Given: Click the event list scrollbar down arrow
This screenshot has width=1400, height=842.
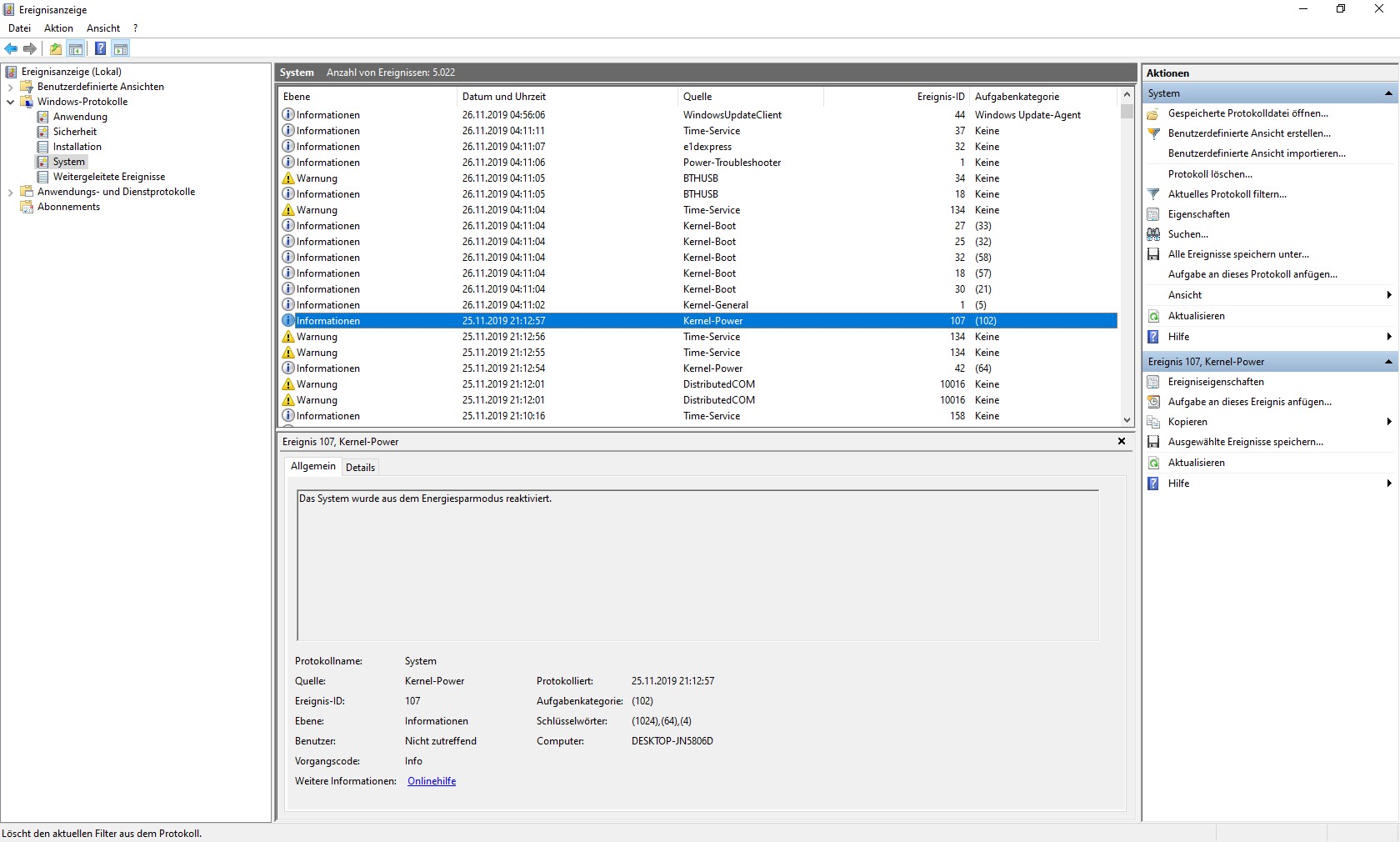Looking at the screenshot, I should point(1127,420).
